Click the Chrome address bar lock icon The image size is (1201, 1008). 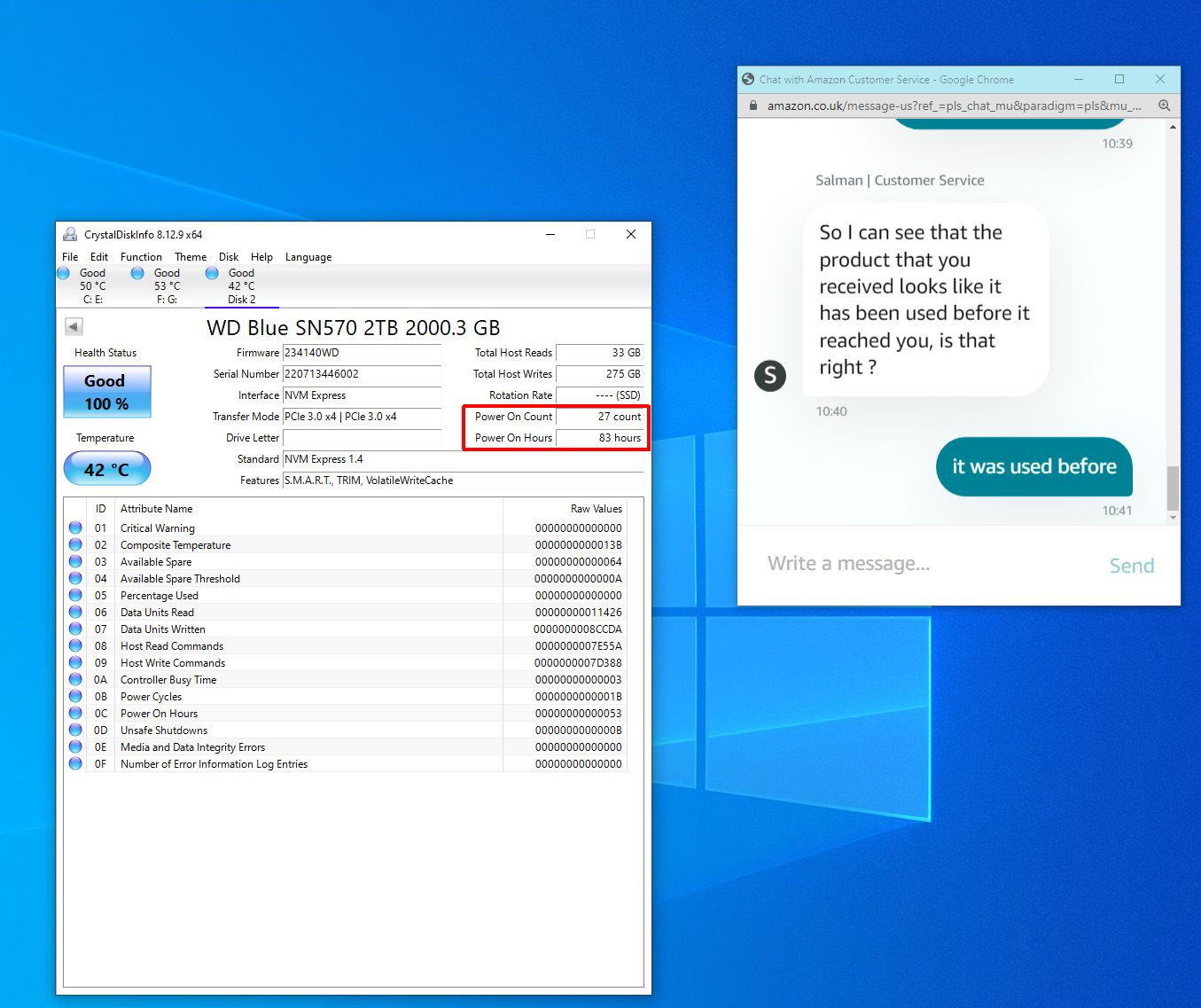(753, 105)
